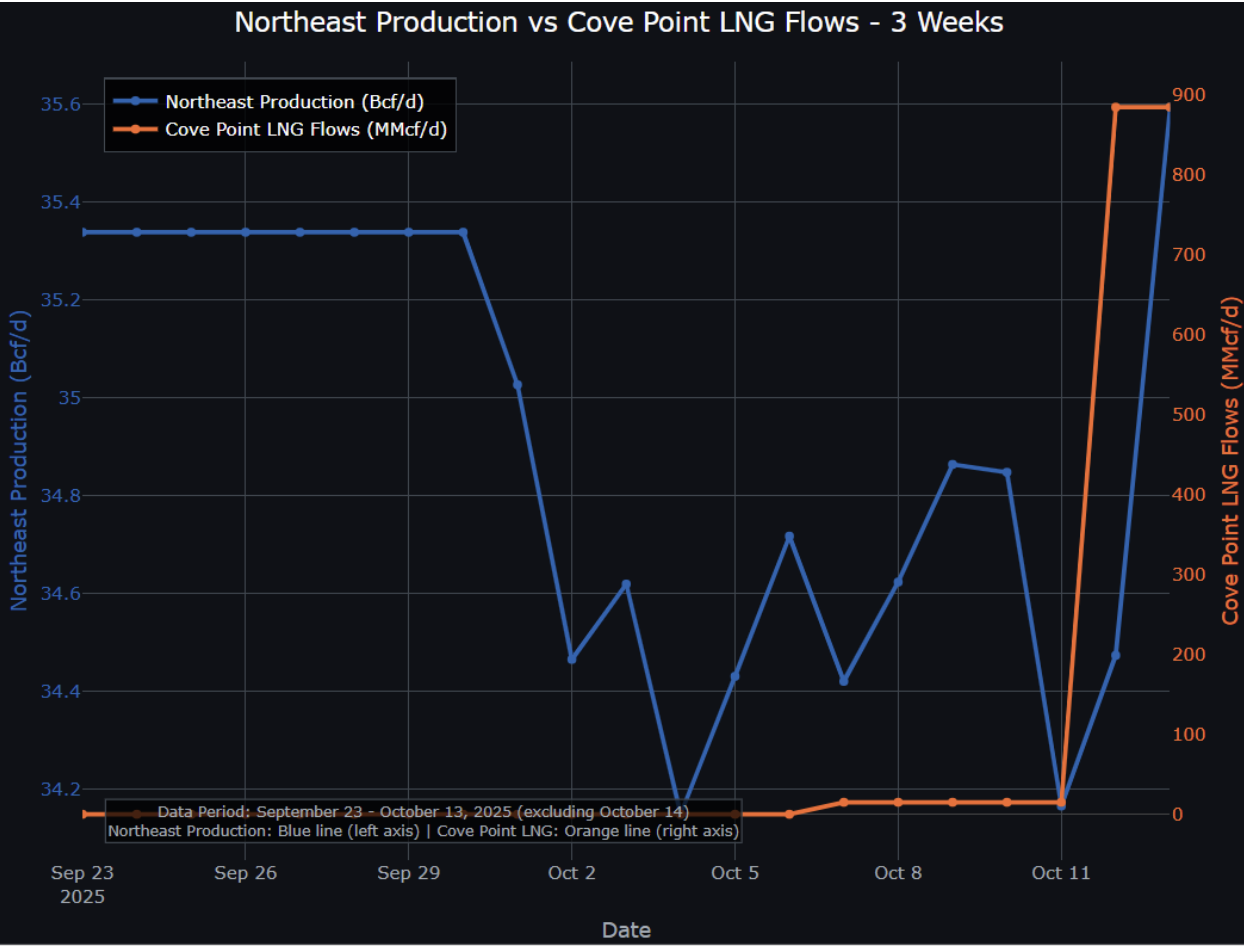Select the blue data point on Oct 1
The width and height of the screenshot is (1244, 946).
pos(517,385)
